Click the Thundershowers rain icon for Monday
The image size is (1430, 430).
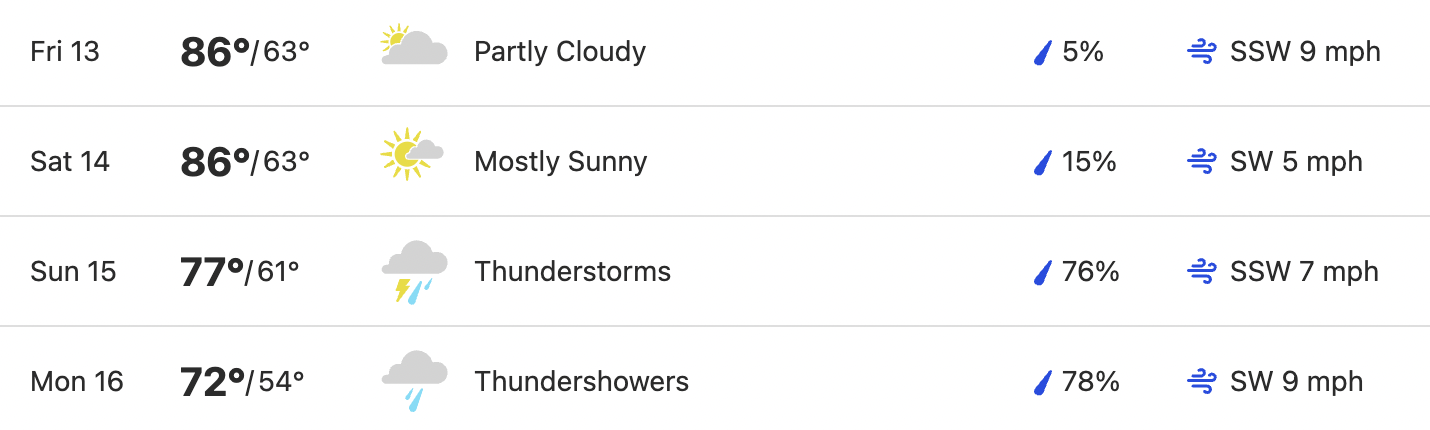(414, 382)
